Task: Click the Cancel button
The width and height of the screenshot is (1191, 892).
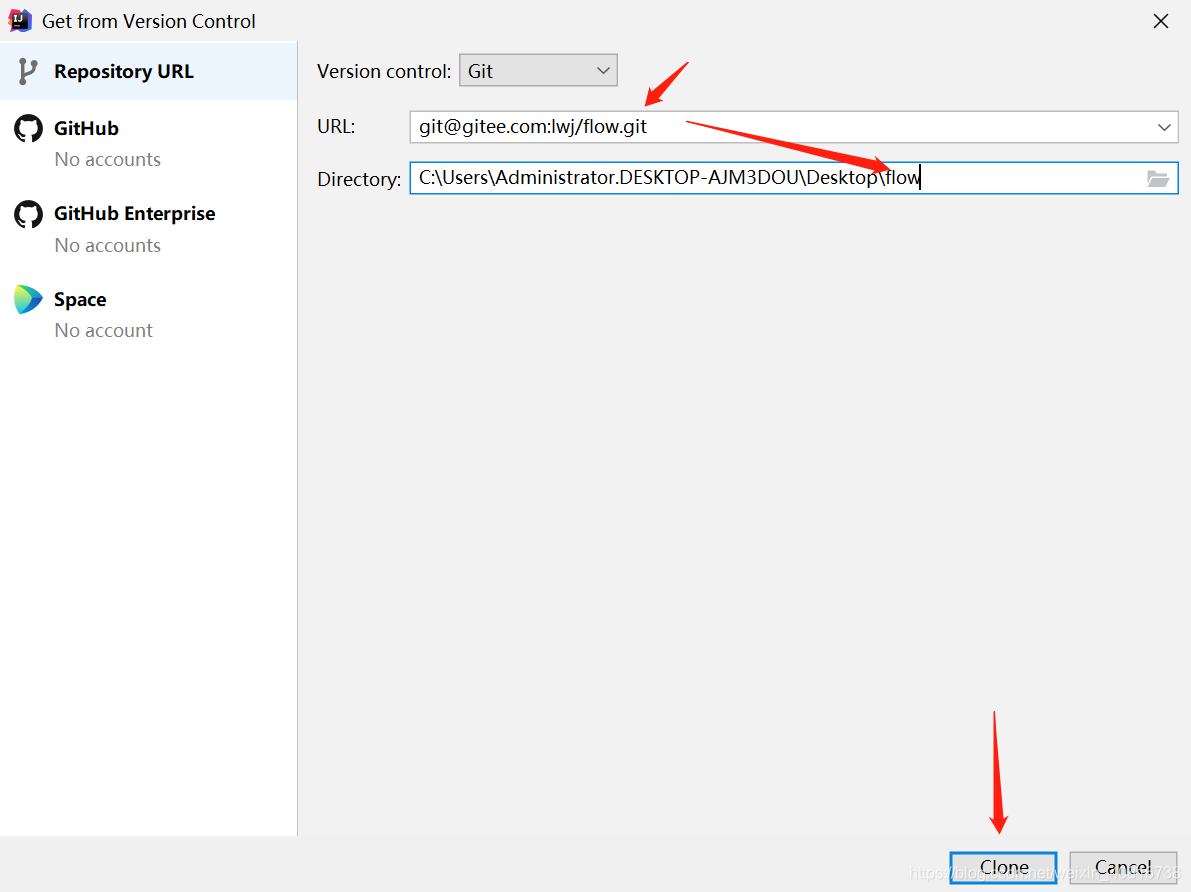Action: click(x=1123, y=868)
